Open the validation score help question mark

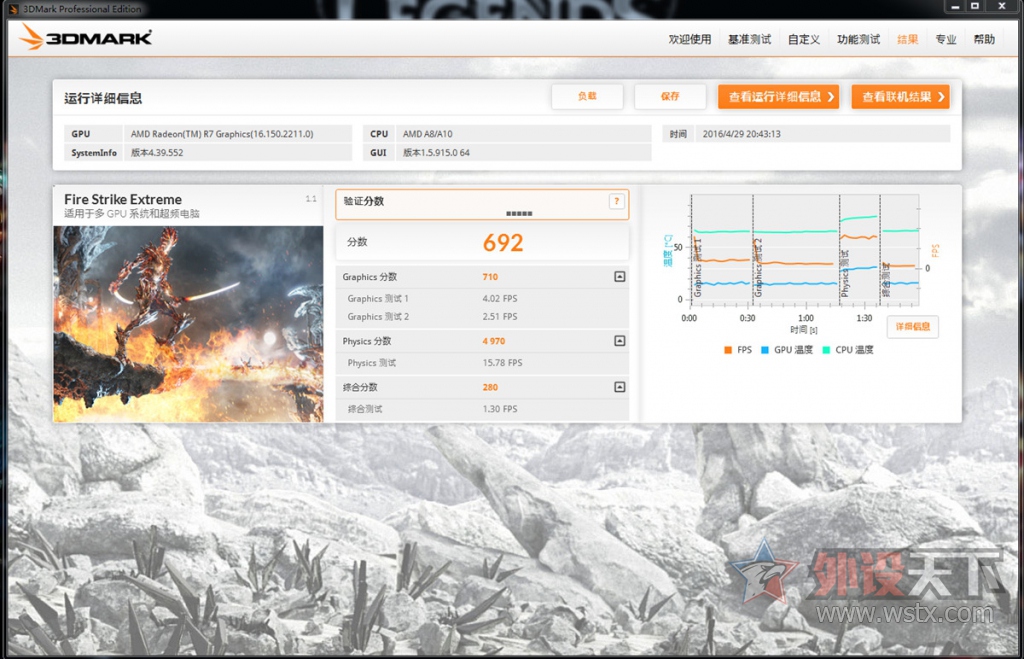pyautogui.click(x=616, y=201)
